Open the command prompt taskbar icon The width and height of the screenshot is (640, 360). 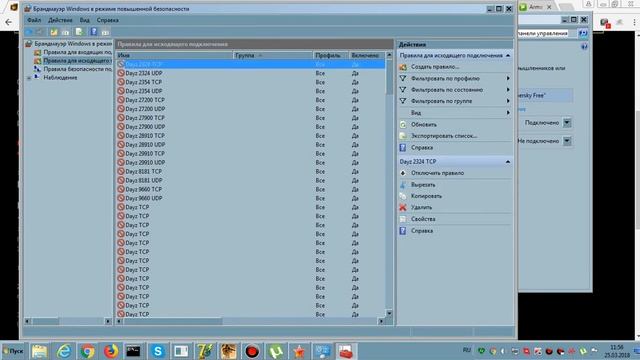(x=133, y=351)
